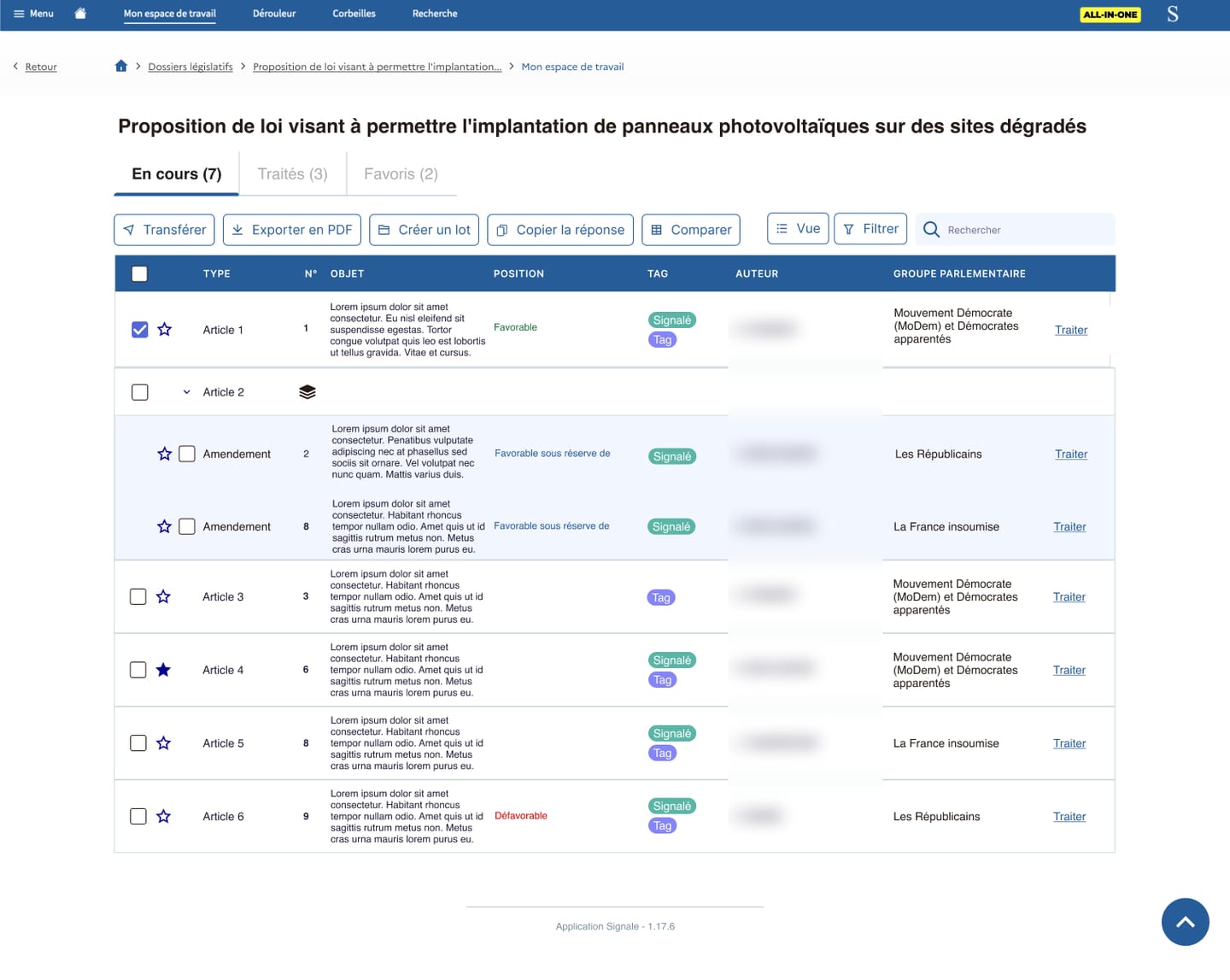The height and width of the screenshot is (980, 1230).
Task: Click the Retour back arrow icon
Action: 15,66
